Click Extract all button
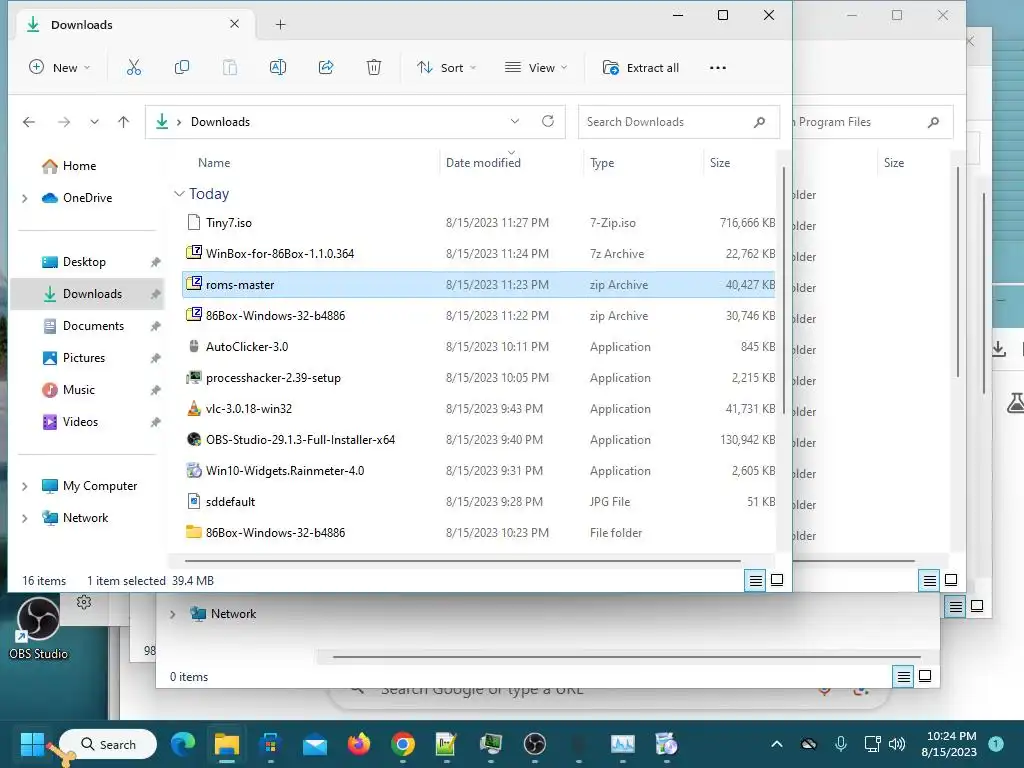This screenshot has width=1024, height=768. [x=641, y=67]
